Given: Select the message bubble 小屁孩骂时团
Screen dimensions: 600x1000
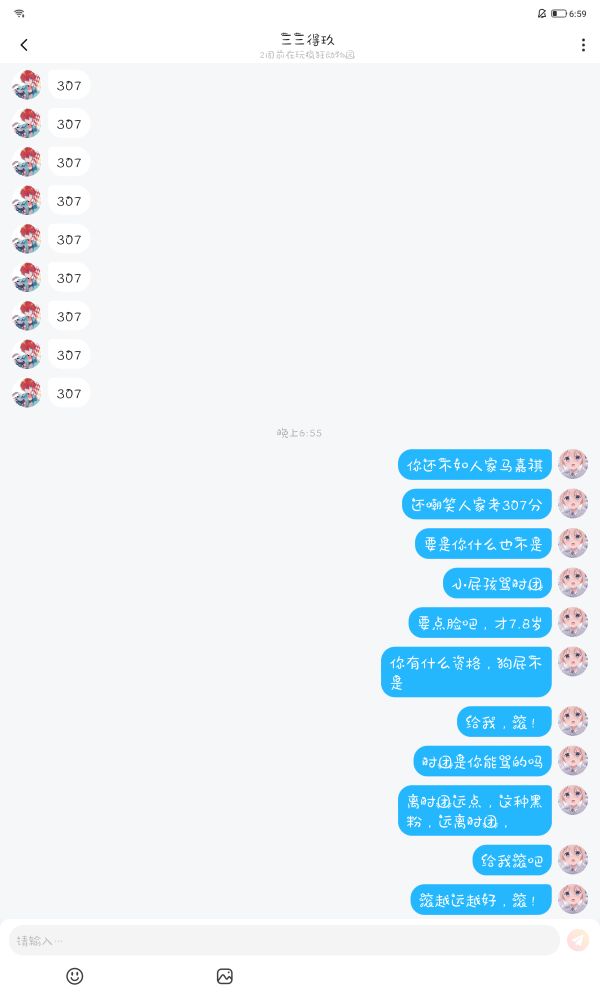Looking at the screenshot, I should (497, 583).
